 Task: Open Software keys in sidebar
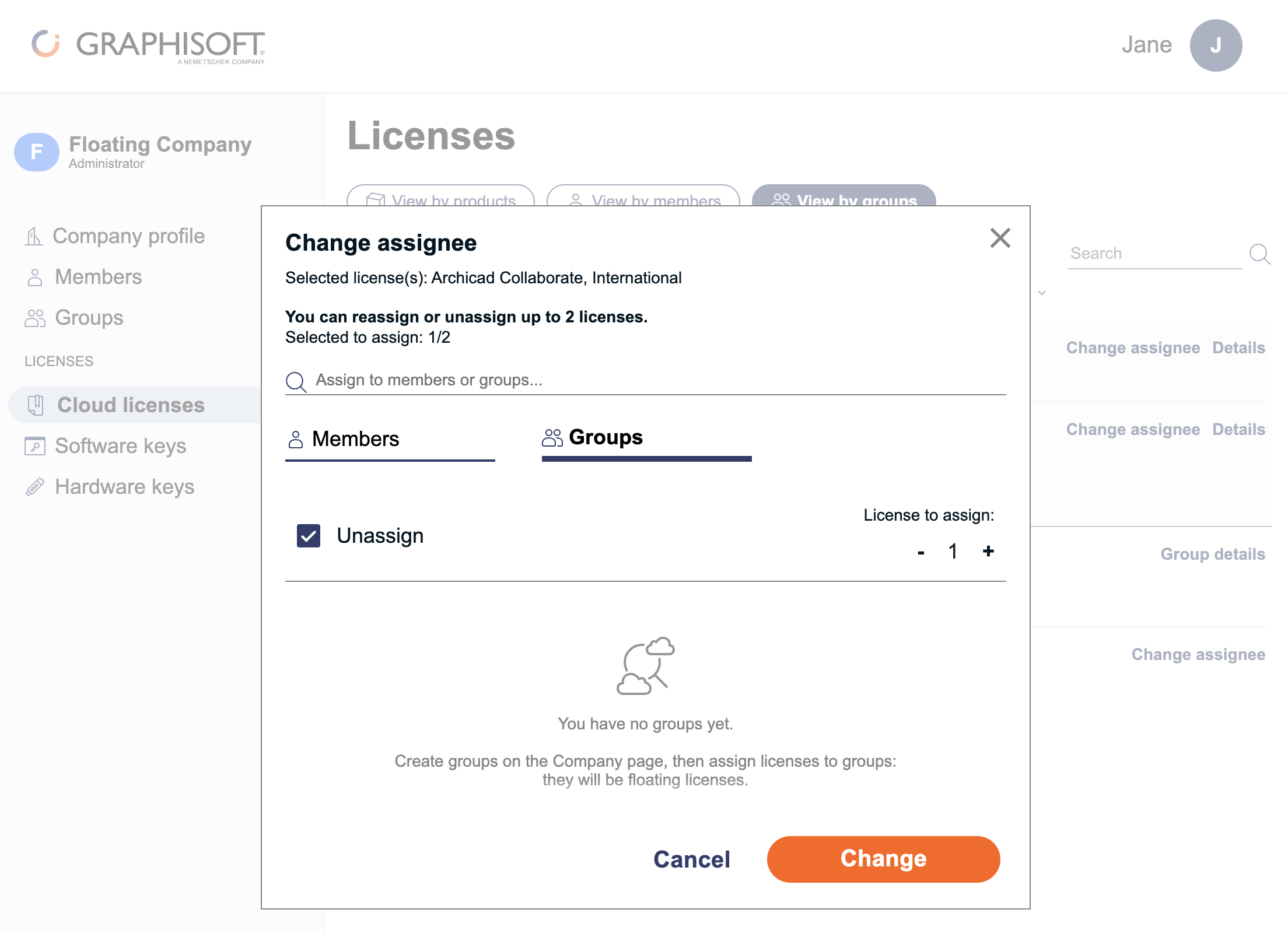120,446
